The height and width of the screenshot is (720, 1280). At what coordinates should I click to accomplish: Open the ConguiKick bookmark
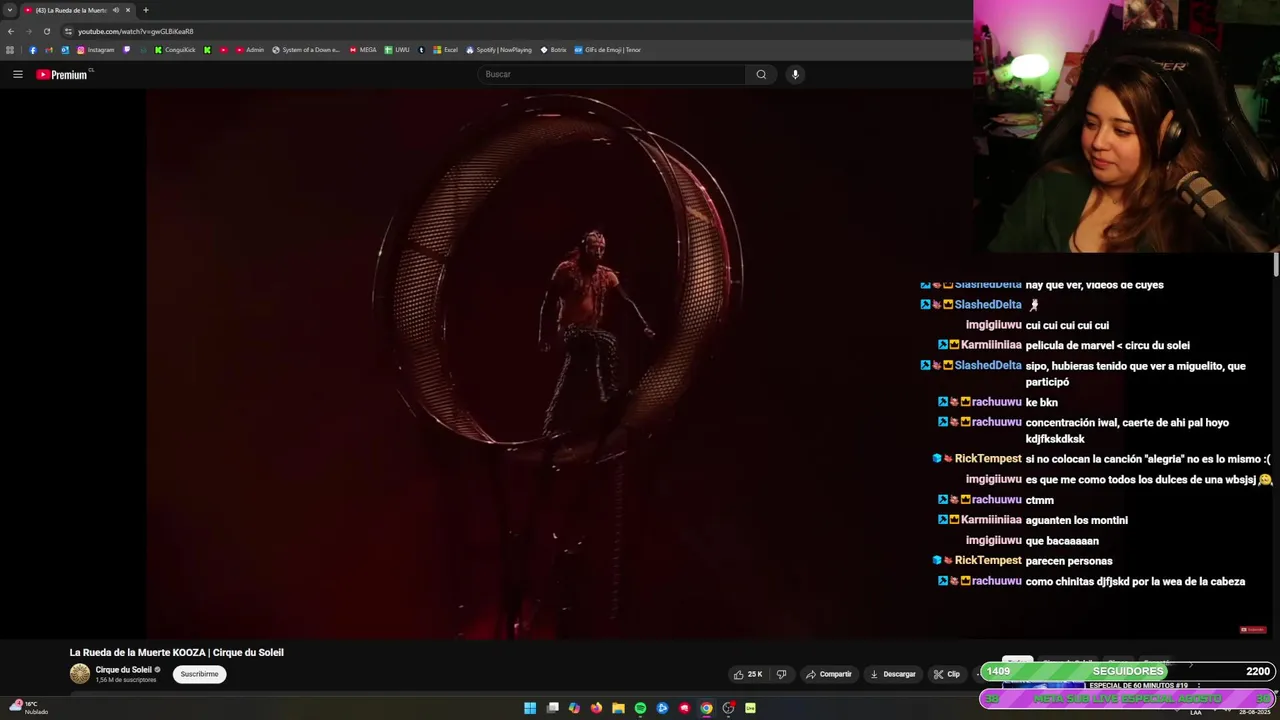point(175,50)
